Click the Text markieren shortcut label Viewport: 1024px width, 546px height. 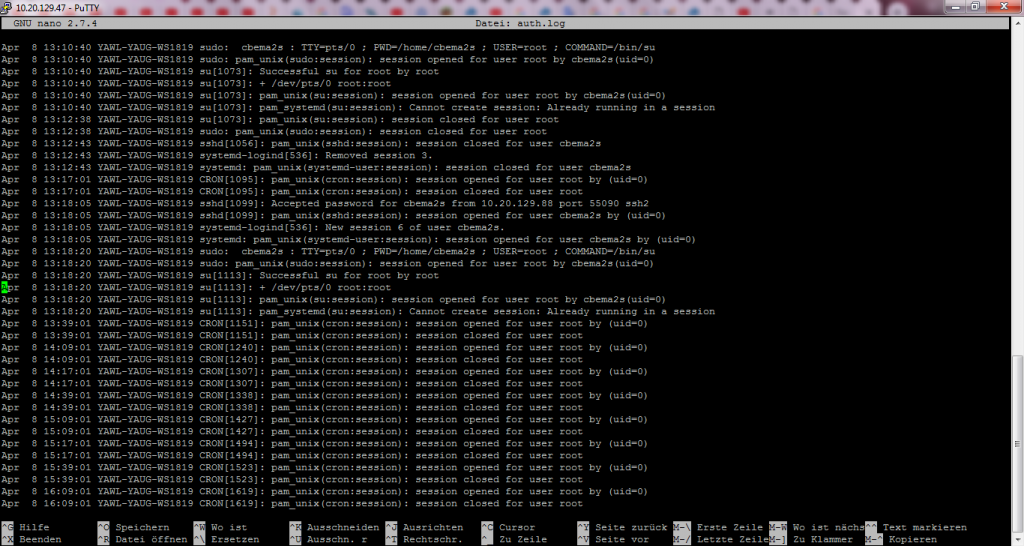[925, 527]
